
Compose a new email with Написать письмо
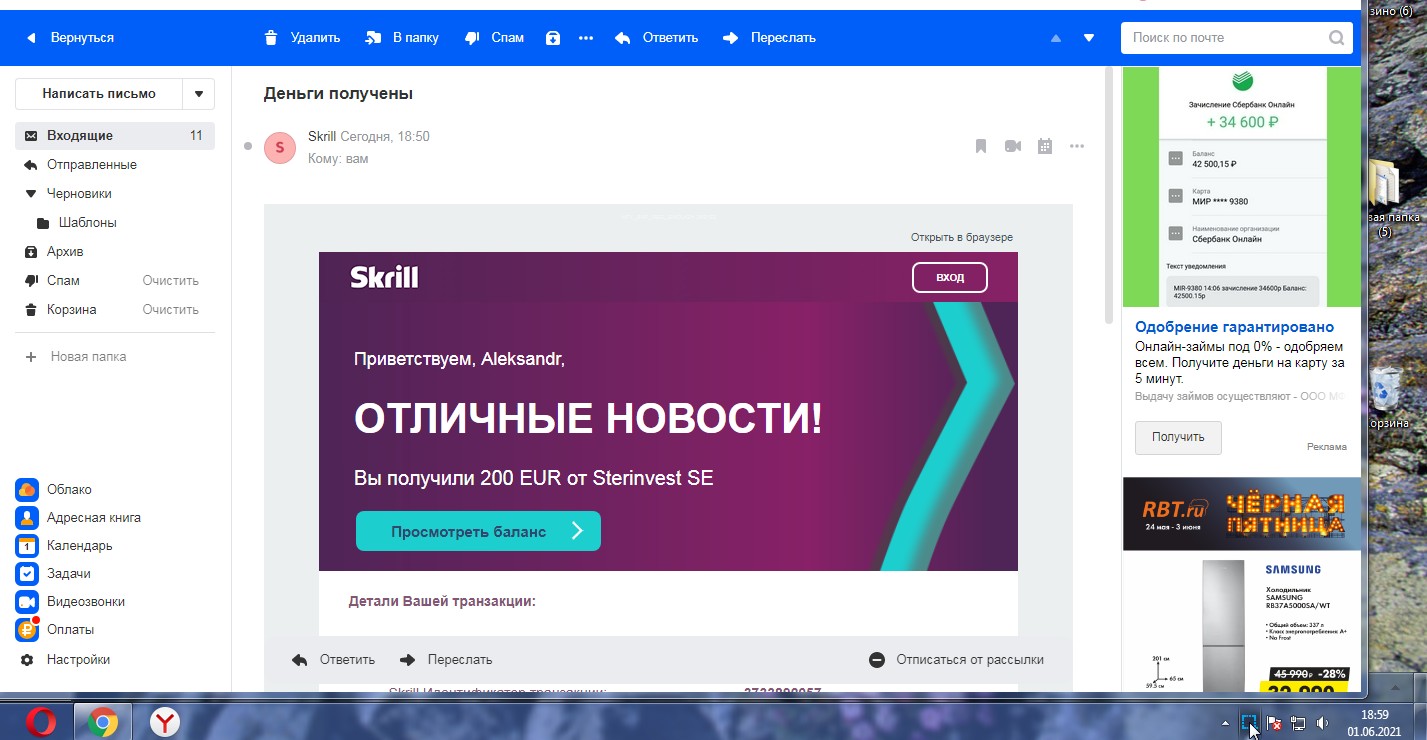pos(99,94)
